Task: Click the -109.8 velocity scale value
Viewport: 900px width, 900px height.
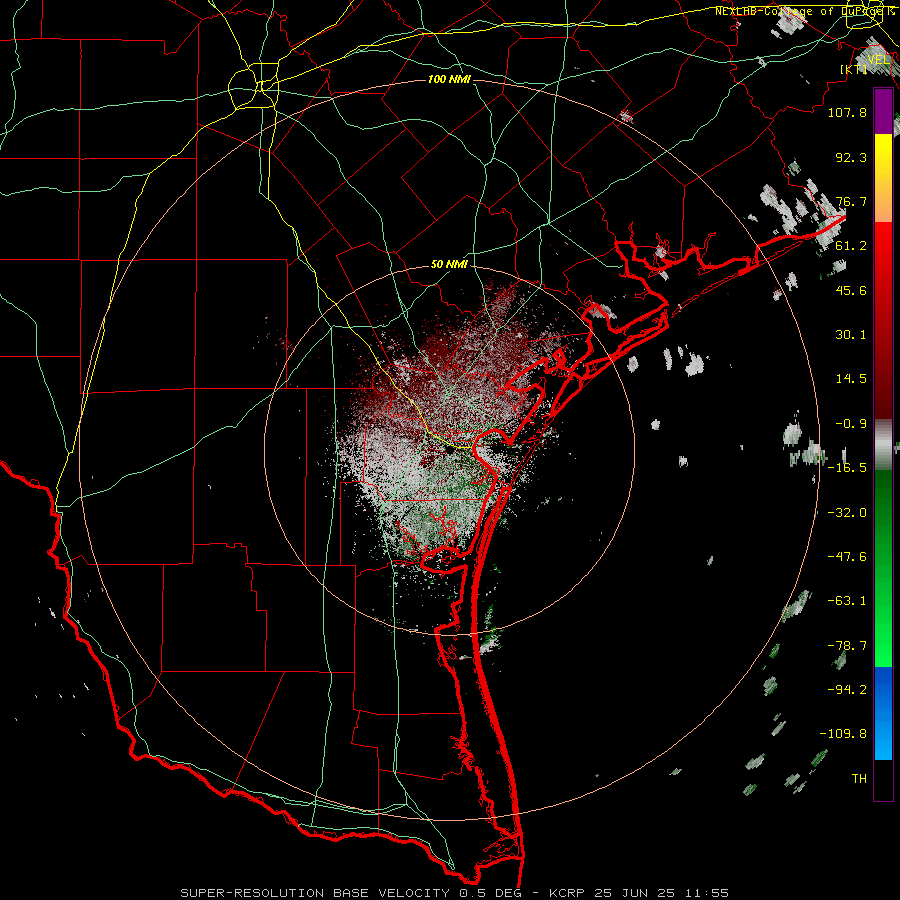Action: point(843,734)
